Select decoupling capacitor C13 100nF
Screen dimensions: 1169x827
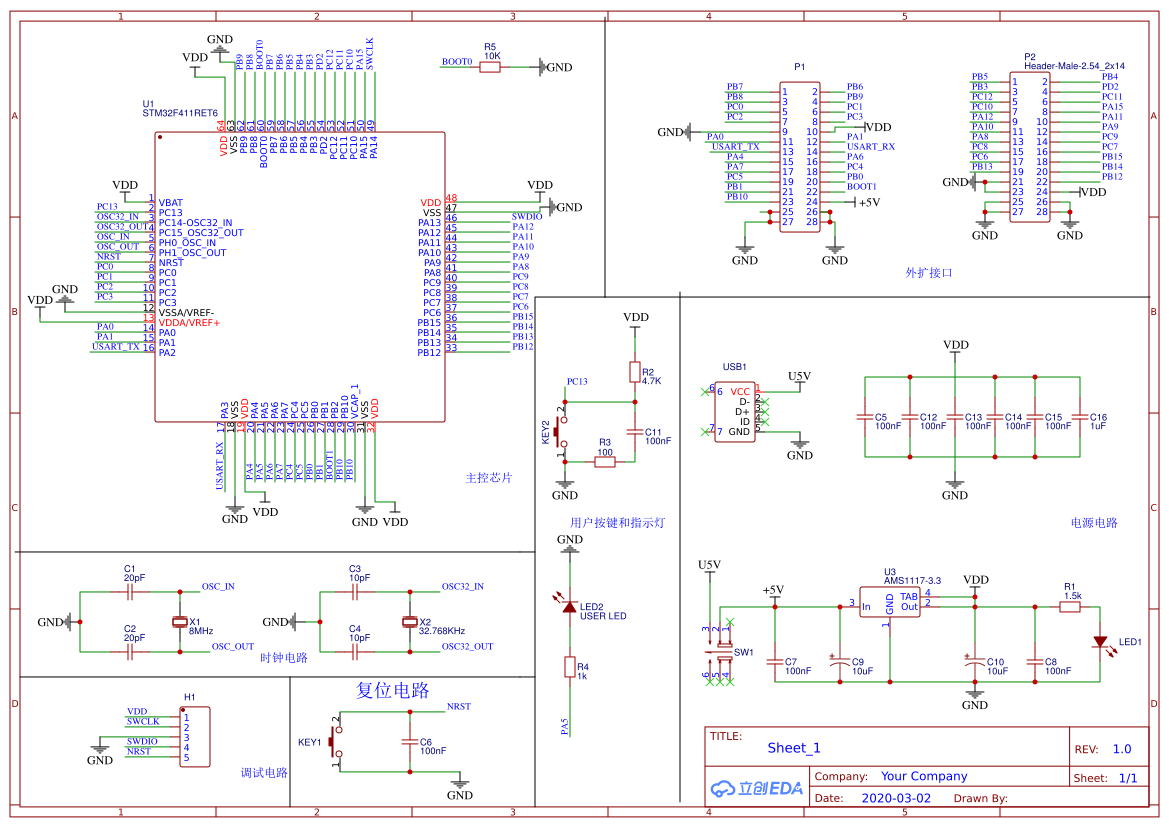coord(955,417)
